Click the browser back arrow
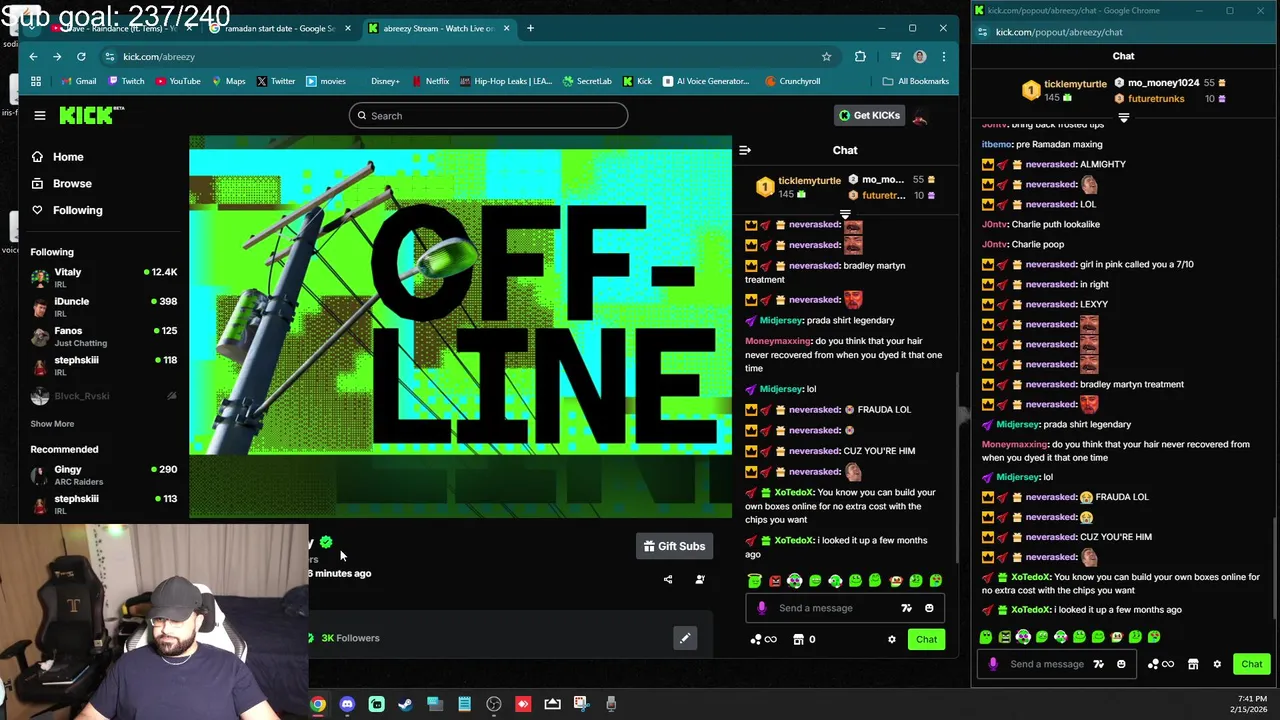This screenshot has width=1280, height=720. (x=33, y=57)
